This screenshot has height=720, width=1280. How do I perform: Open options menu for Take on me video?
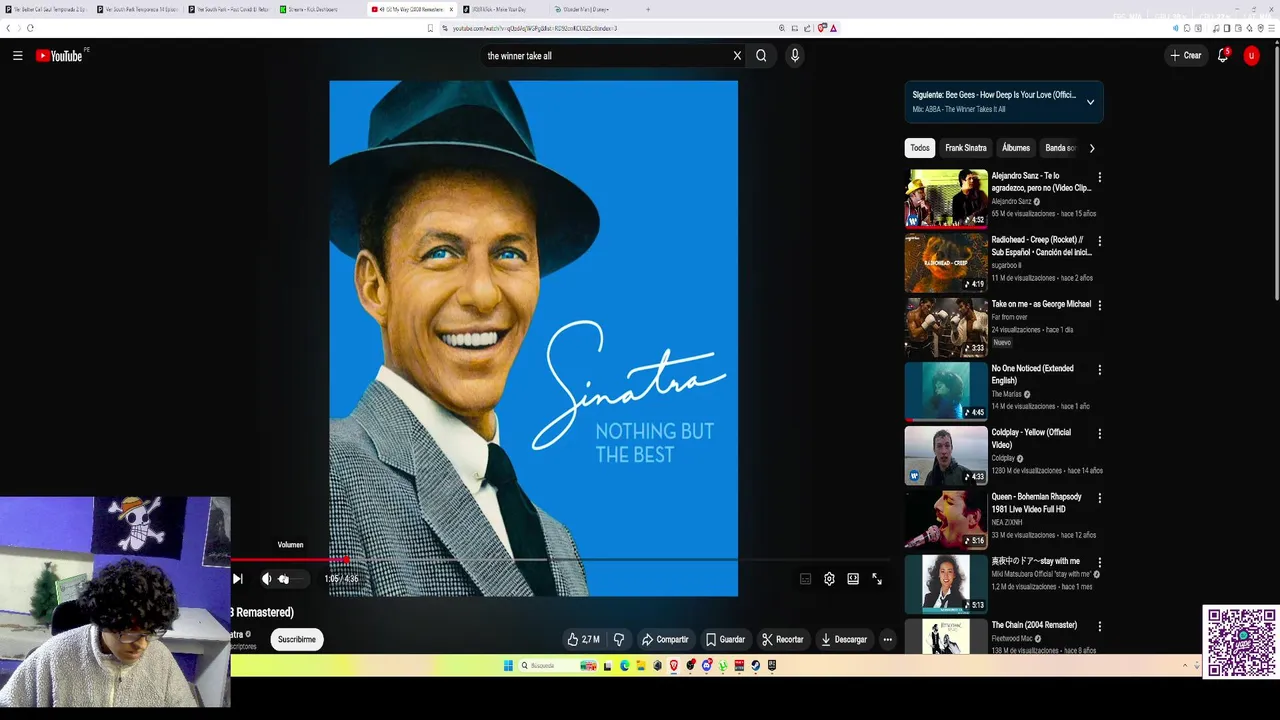tap(1100, 305)
